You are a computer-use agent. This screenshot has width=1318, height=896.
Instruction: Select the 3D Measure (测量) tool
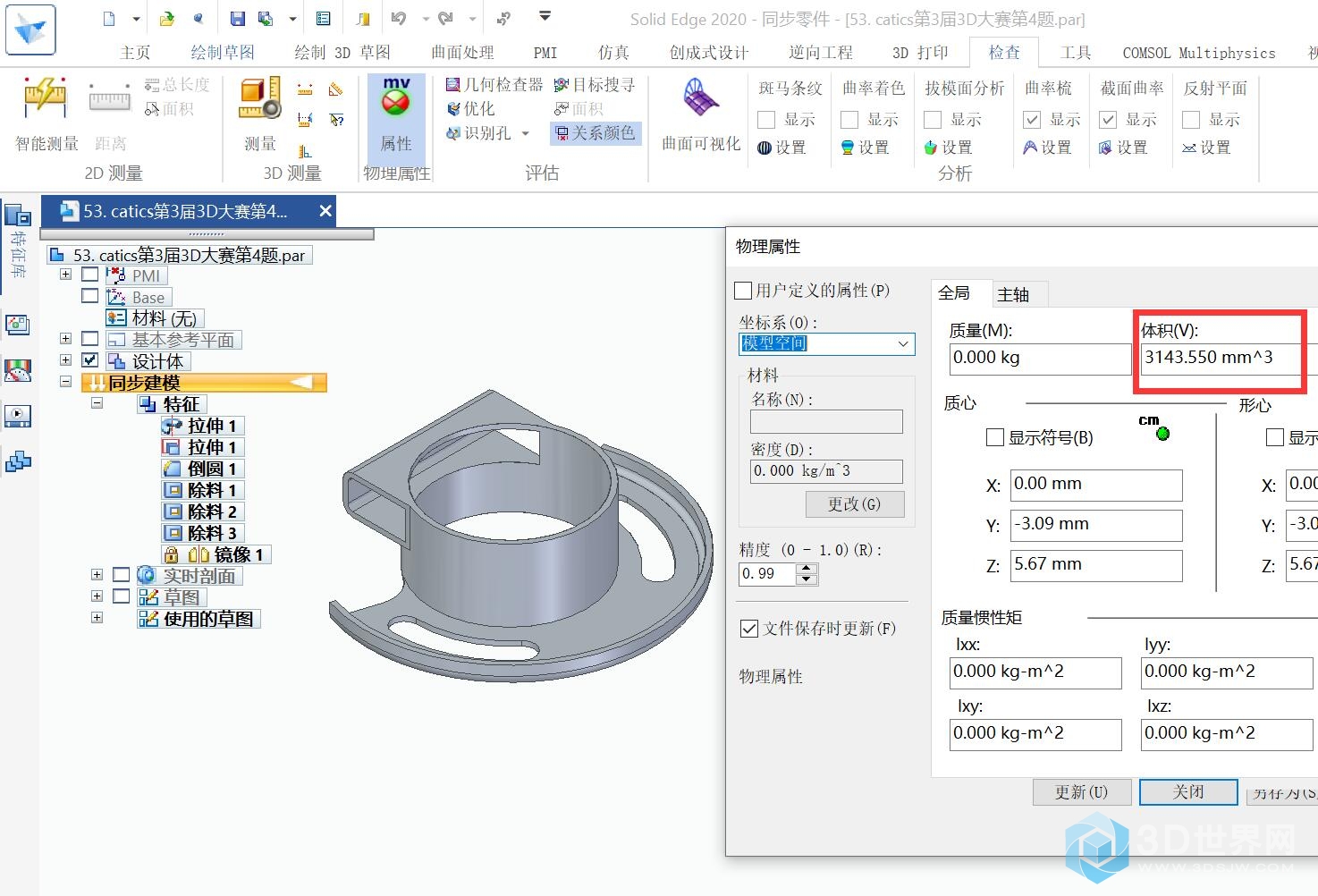click(x=260, y=114)
